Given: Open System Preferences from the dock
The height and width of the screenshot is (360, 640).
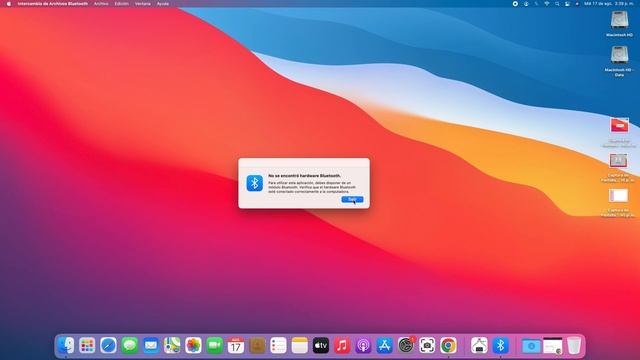Looking at the screenshot, I should click(x=406, y=346).
